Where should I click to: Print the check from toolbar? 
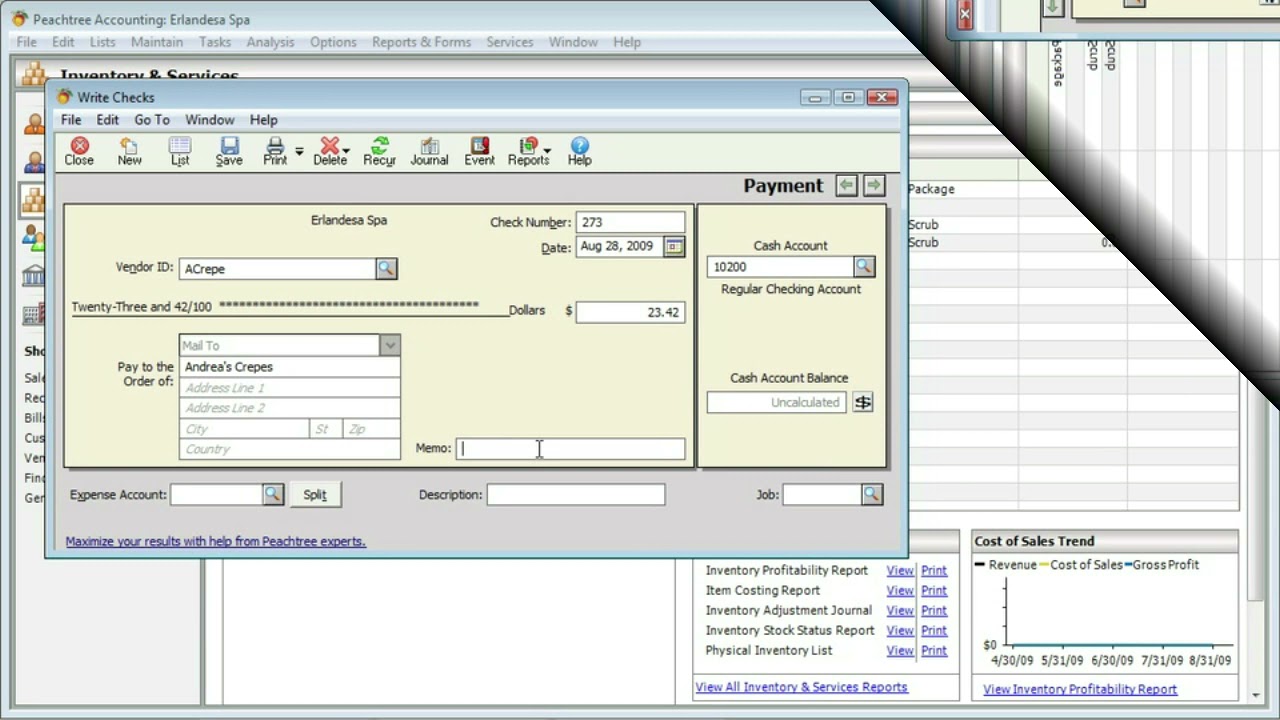coord(275,152)
